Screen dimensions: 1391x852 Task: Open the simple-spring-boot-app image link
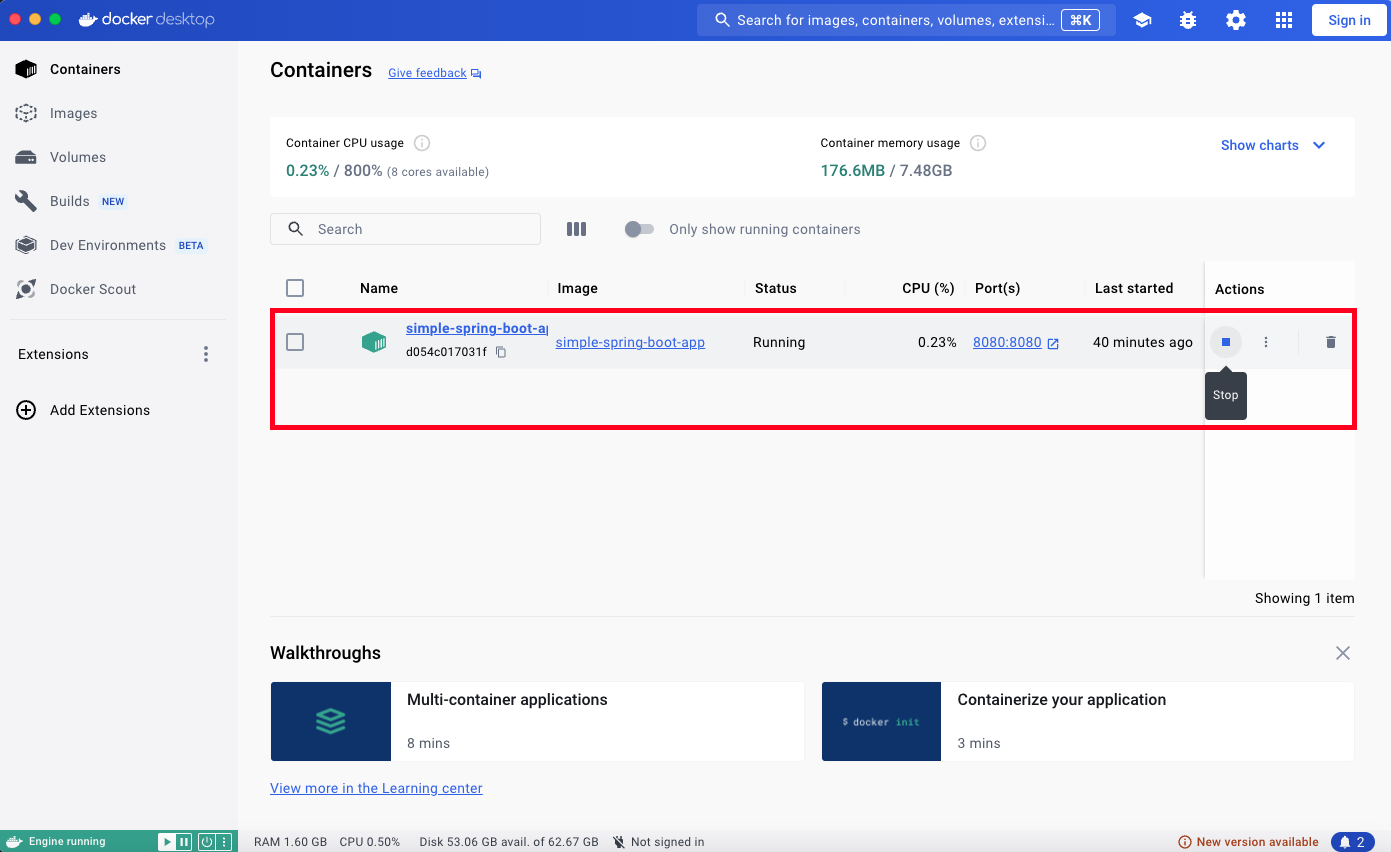tap(630, 342)
